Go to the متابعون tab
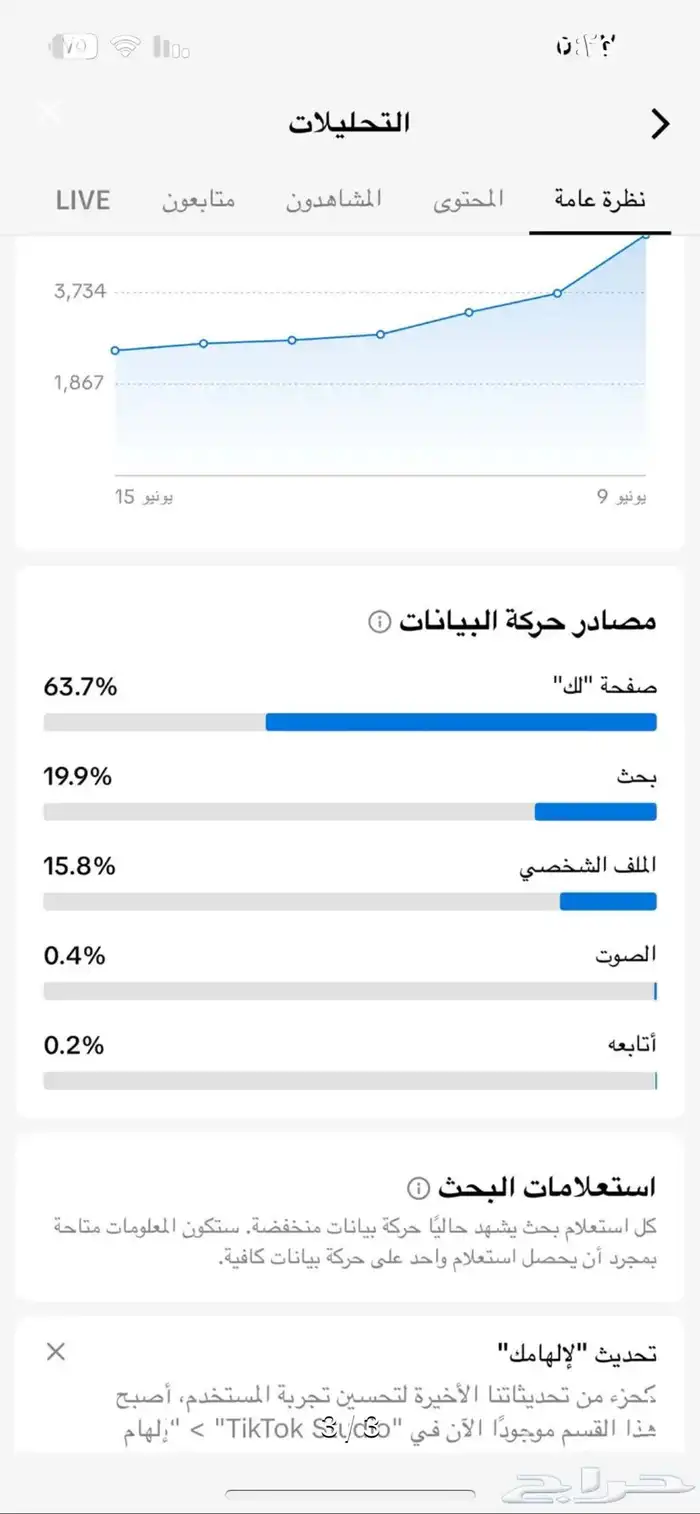The width and height of the screenshot is (700, 1514). (x=198, y=199)
